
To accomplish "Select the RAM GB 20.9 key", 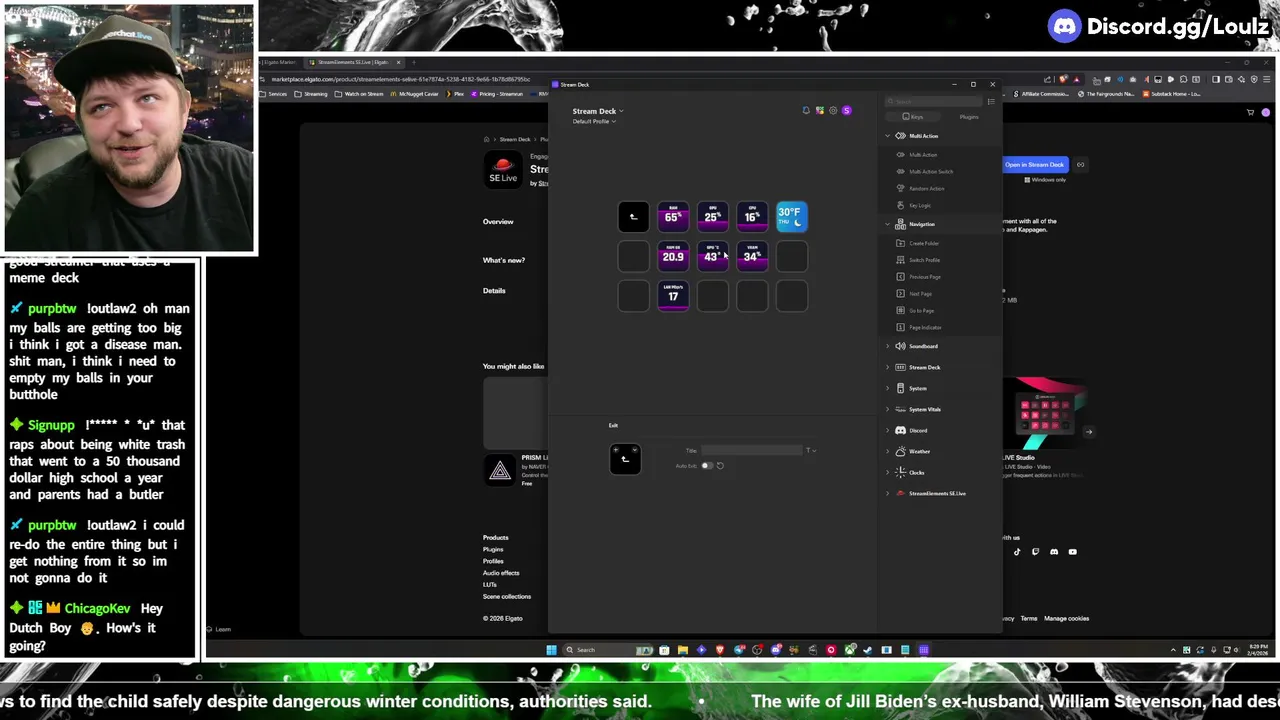I will tap(673, 256).
